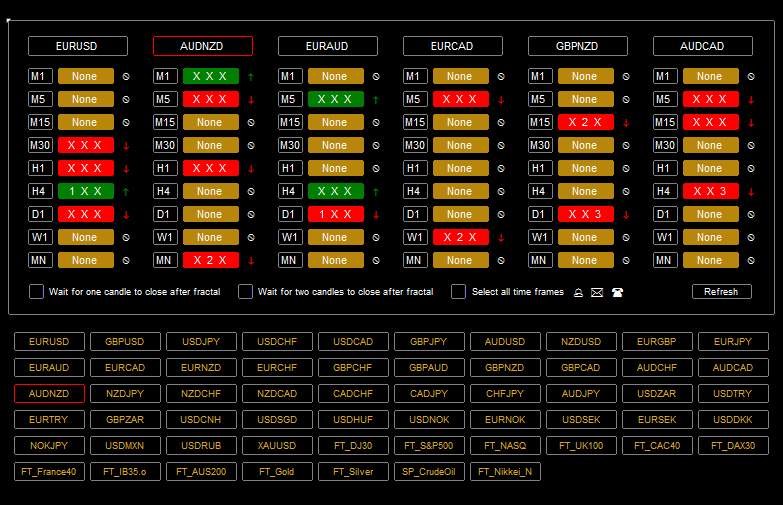Click green up arrow in AUDNZD M1 row

[251, 76]
